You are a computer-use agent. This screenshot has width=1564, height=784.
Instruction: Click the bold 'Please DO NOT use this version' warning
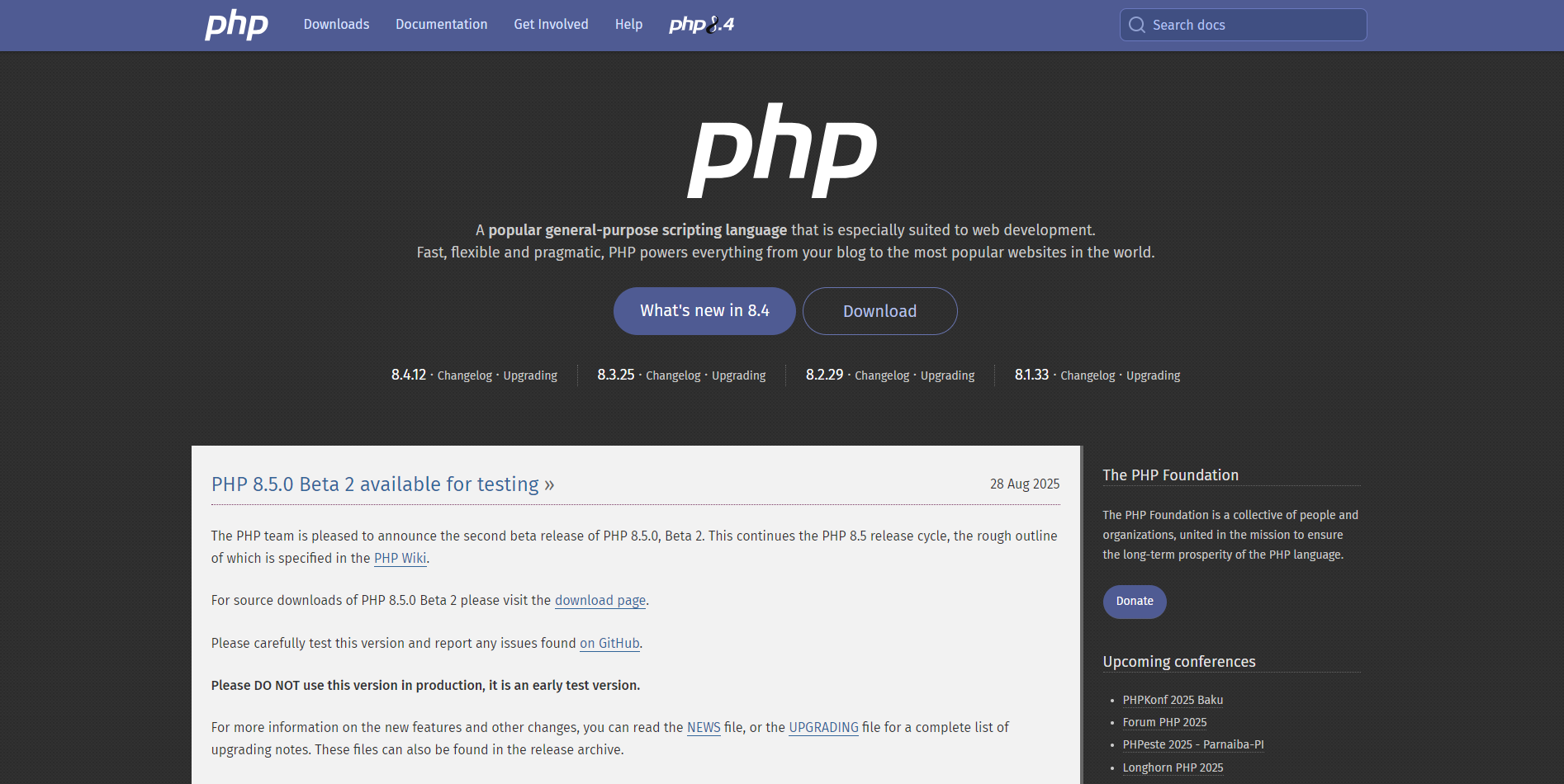click(425, 685)
